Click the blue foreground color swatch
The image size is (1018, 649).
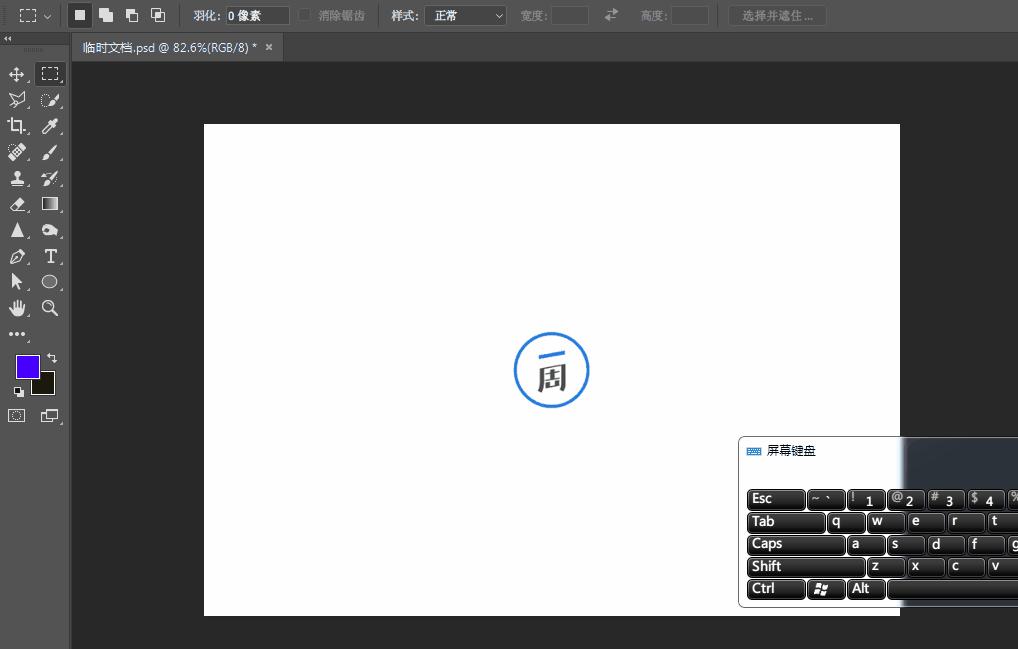(27, 366)
